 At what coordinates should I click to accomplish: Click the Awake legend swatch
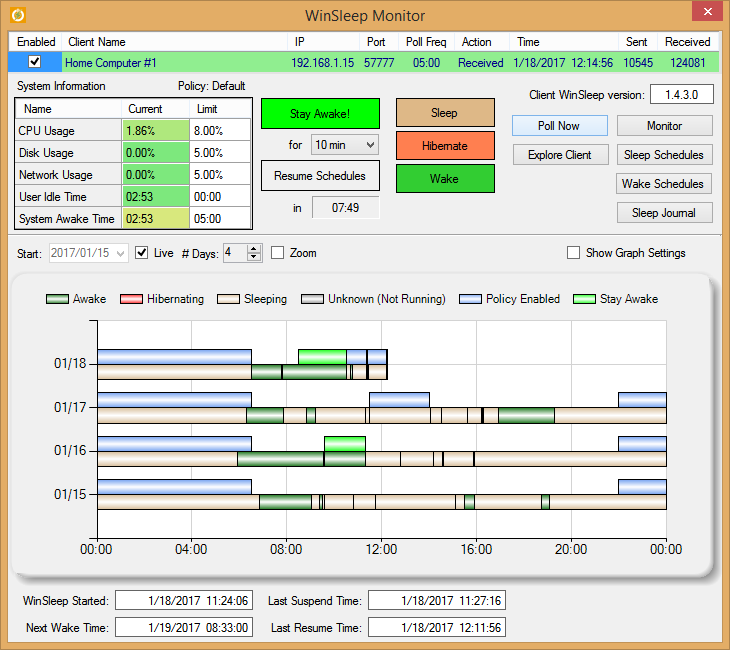click(x=57, y=299)
